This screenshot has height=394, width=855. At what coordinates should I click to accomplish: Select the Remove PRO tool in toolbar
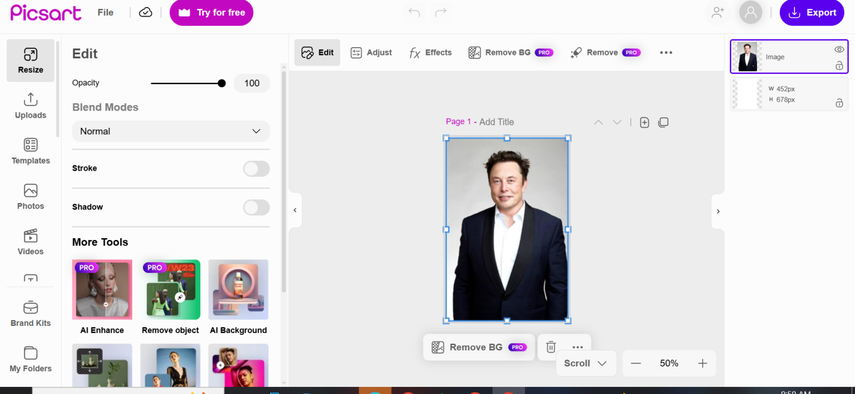point(605,52)
